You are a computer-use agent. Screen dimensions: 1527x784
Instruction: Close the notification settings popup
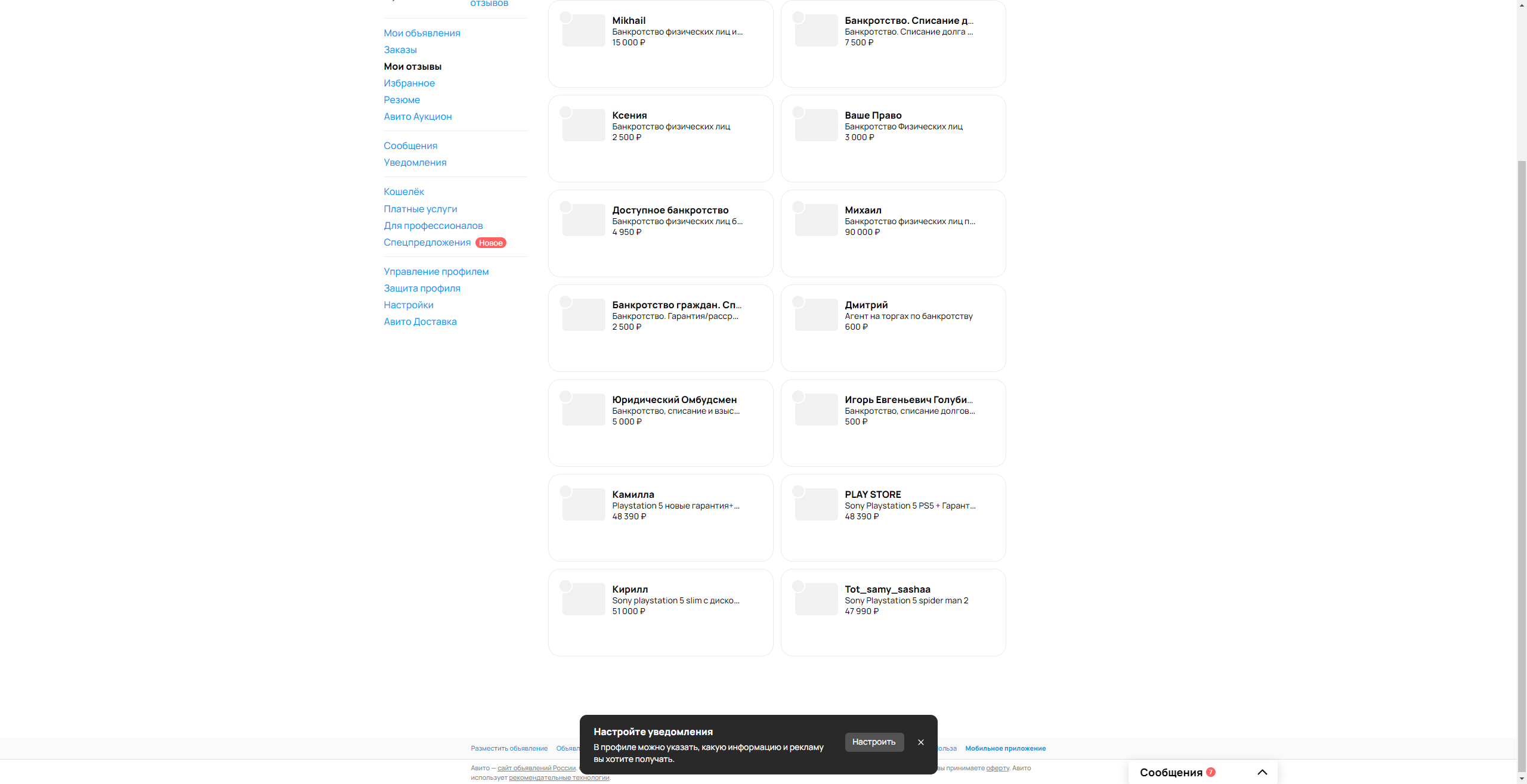920,742
